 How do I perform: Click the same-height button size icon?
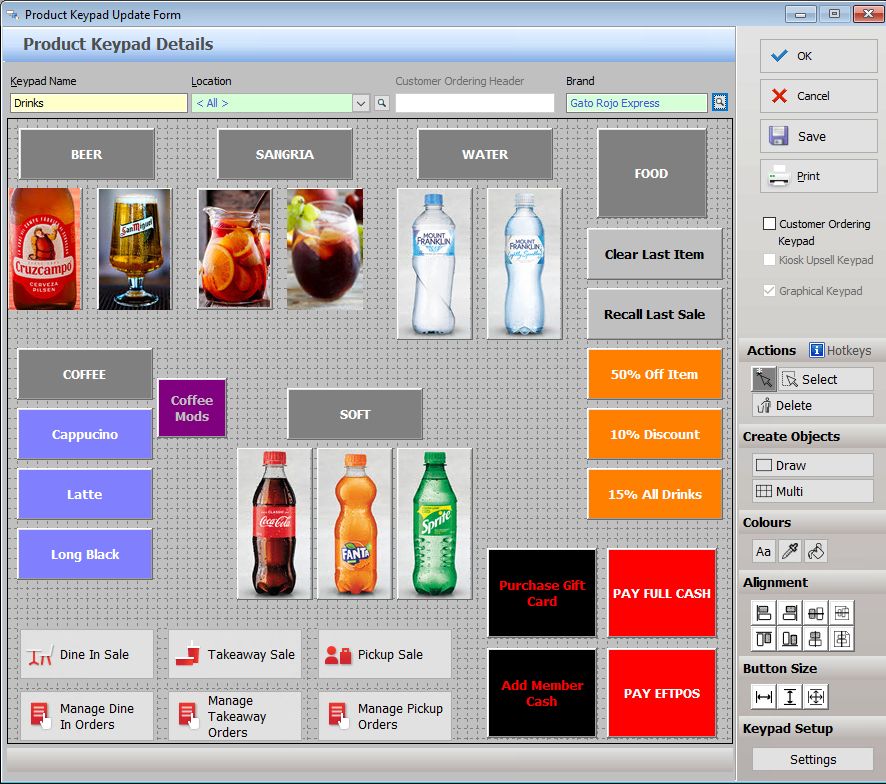click(x=790, y=697)
